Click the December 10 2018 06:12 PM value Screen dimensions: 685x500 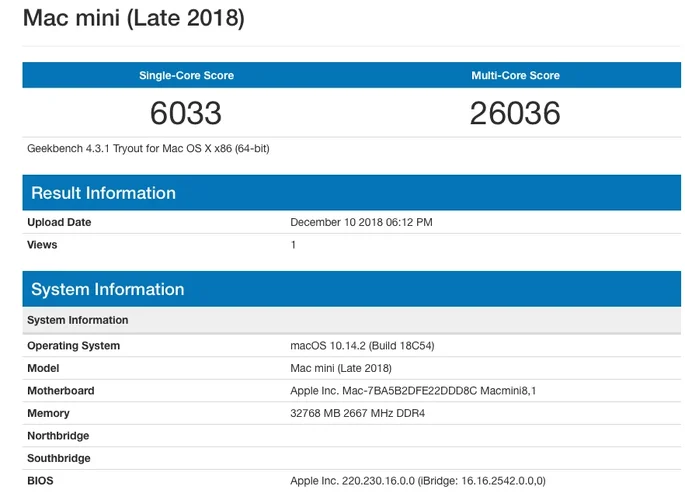[x=361, y=222]
